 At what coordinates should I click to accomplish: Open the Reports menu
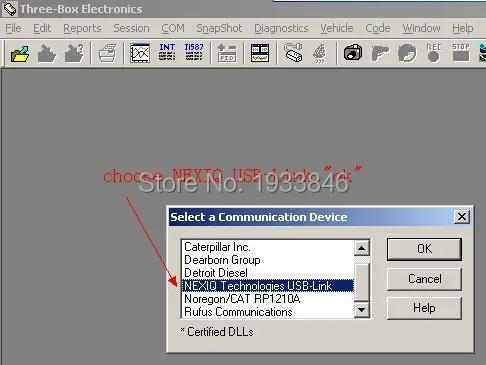coord(82,28)
